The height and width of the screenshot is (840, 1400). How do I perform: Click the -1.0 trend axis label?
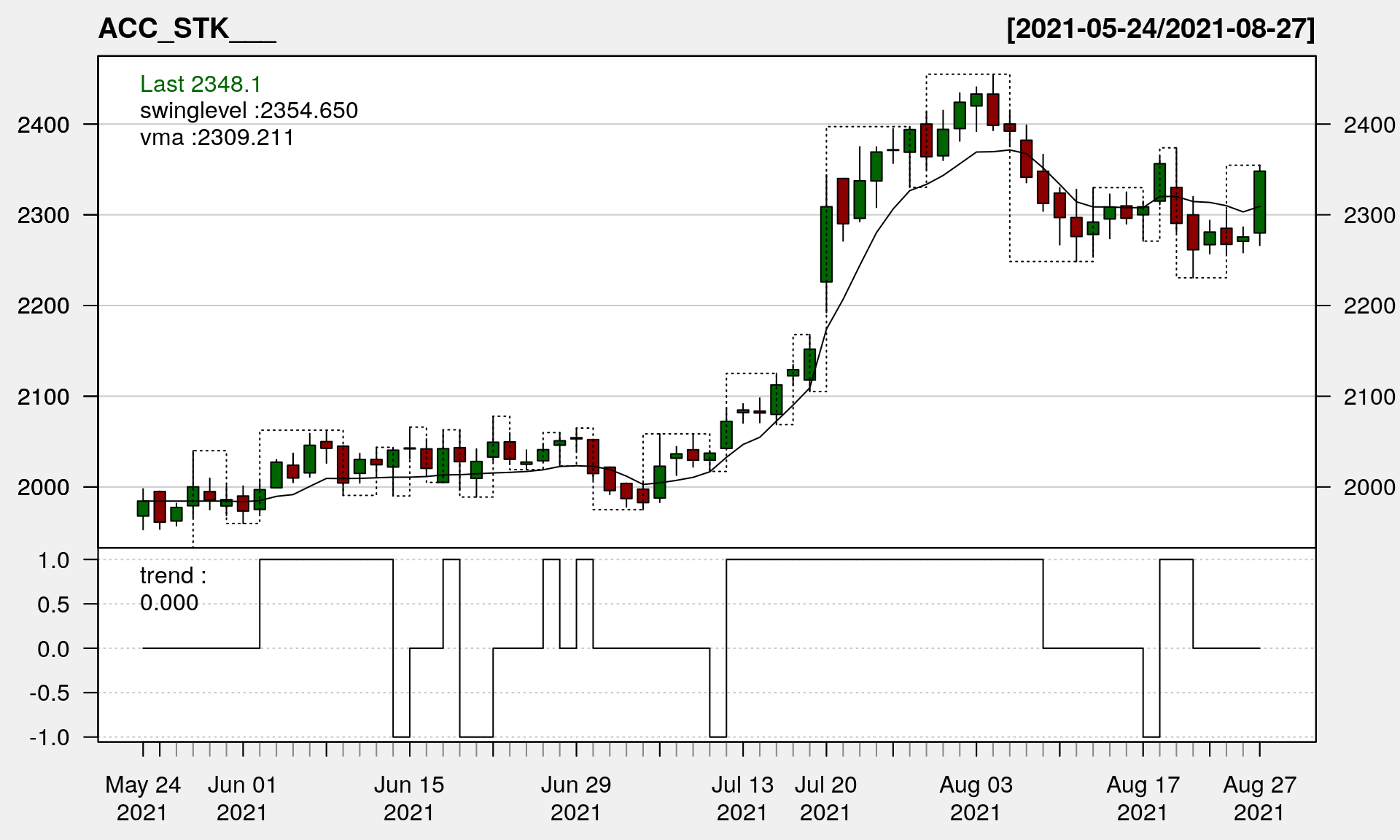(x=50, y=737)
